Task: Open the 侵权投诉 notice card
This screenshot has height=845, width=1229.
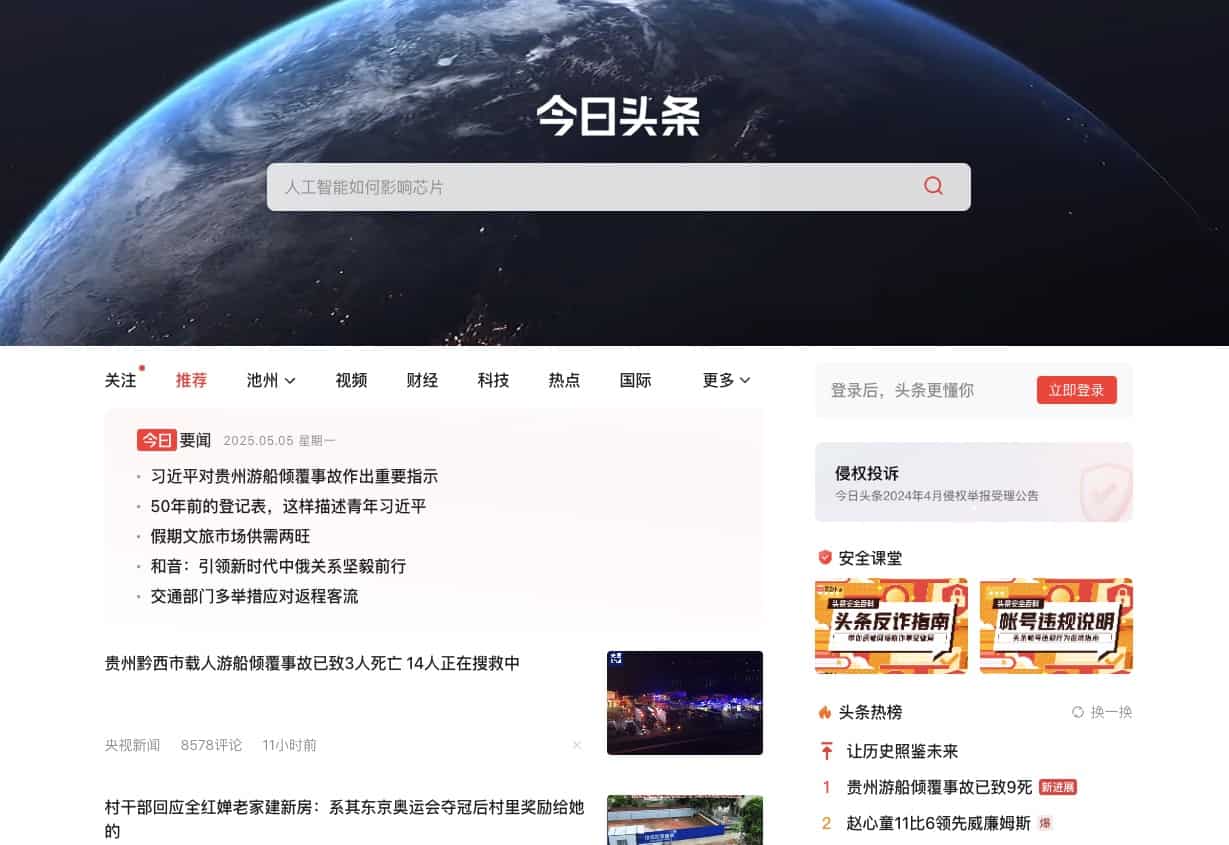Action: click(973, 482)
